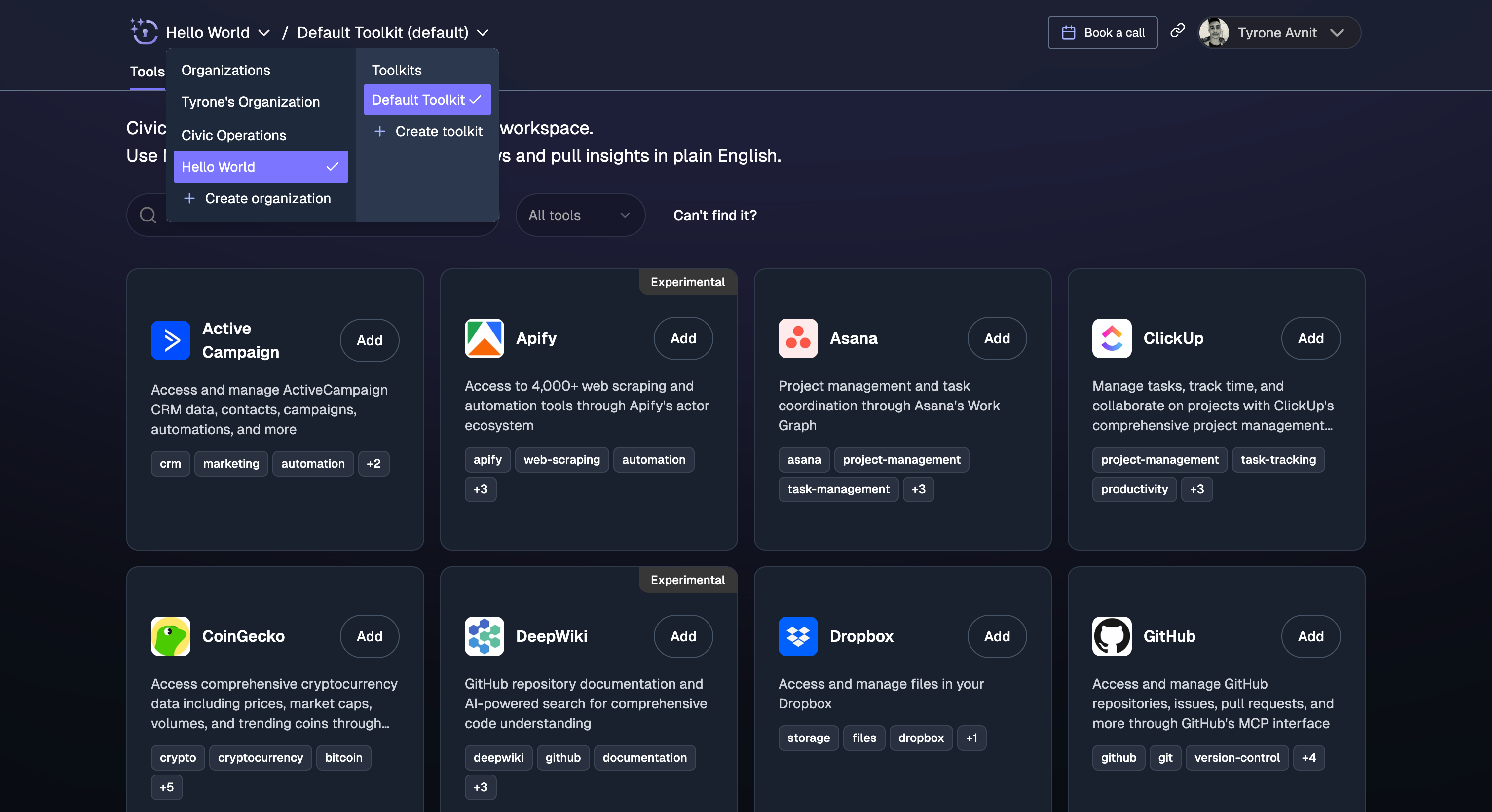Switch to the Tools tab
The width and height of the screenshot is (1492, 812).
pos(147,71)
